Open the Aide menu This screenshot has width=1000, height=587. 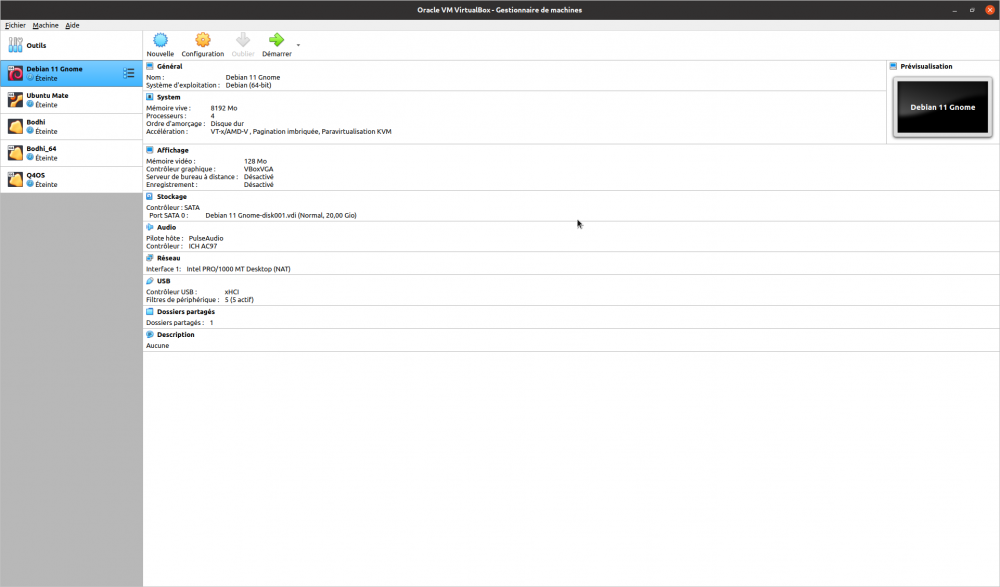[x=72, y=26]
